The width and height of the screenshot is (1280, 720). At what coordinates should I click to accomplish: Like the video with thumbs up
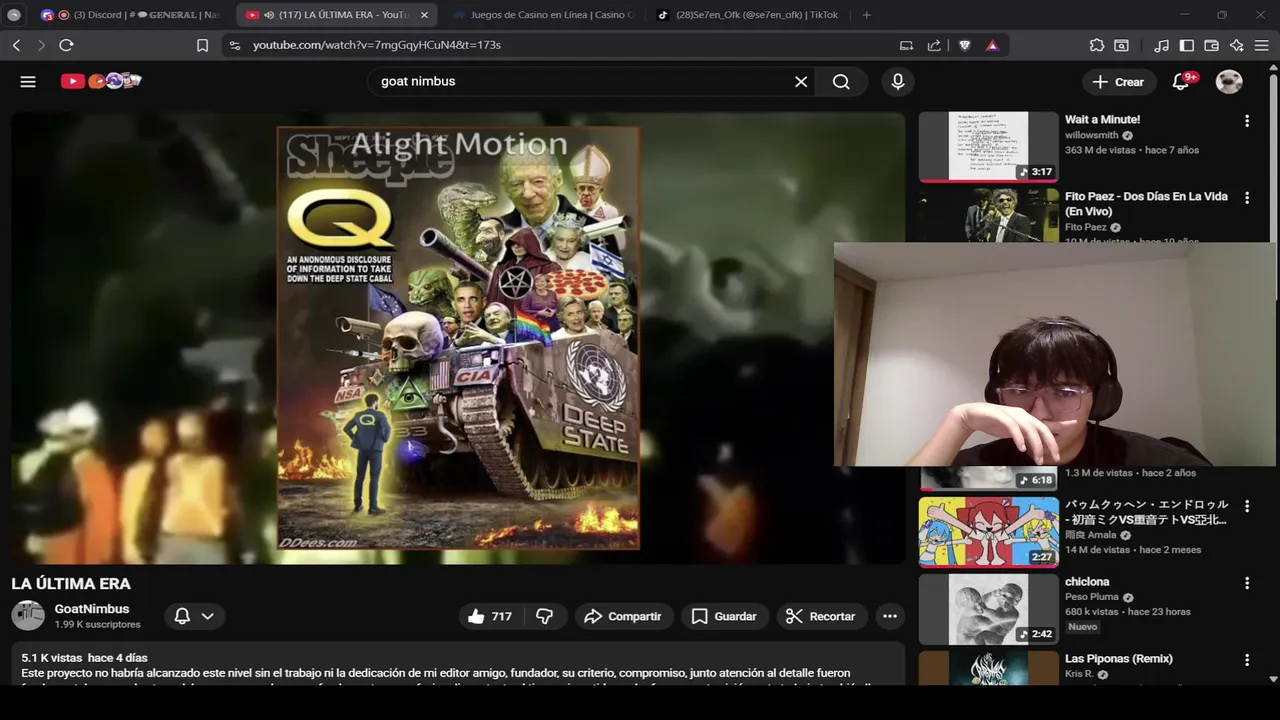pos(489,616)
